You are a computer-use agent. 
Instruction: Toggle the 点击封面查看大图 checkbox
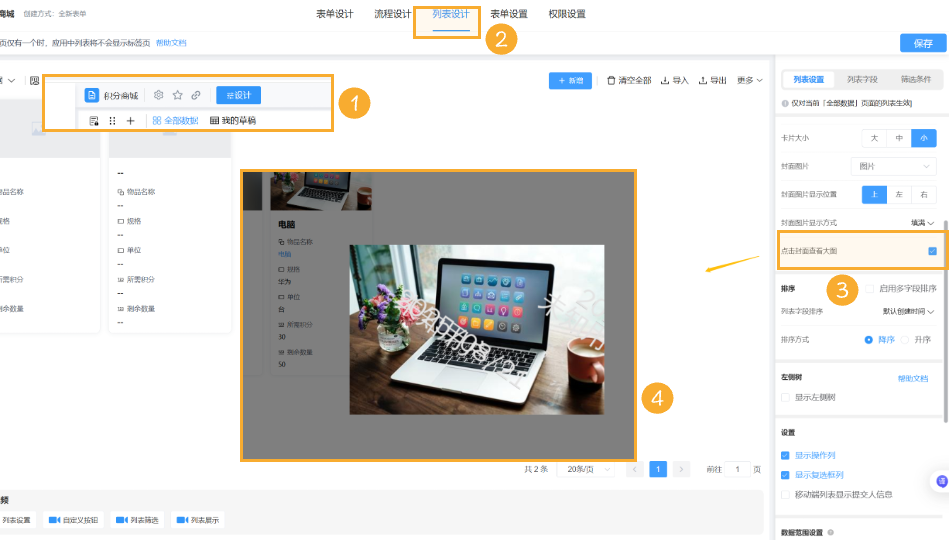tap(932, 251)
